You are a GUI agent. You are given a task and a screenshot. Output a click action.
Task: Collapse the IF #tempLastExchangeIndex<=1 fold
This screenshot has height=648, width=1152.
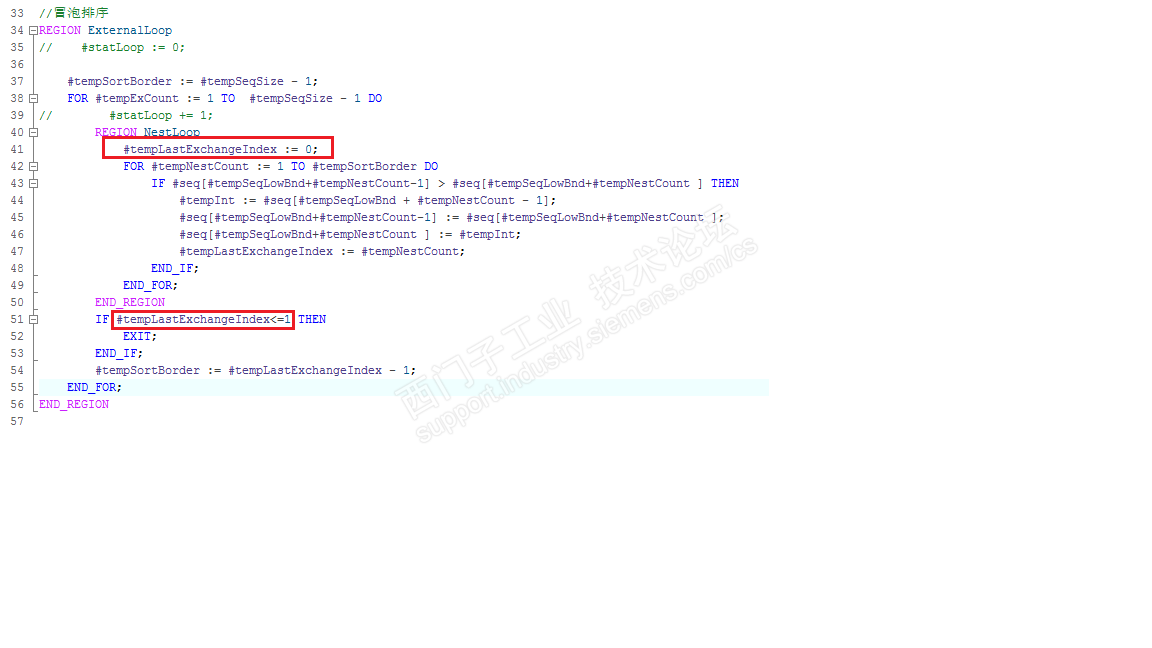[33, 320]
